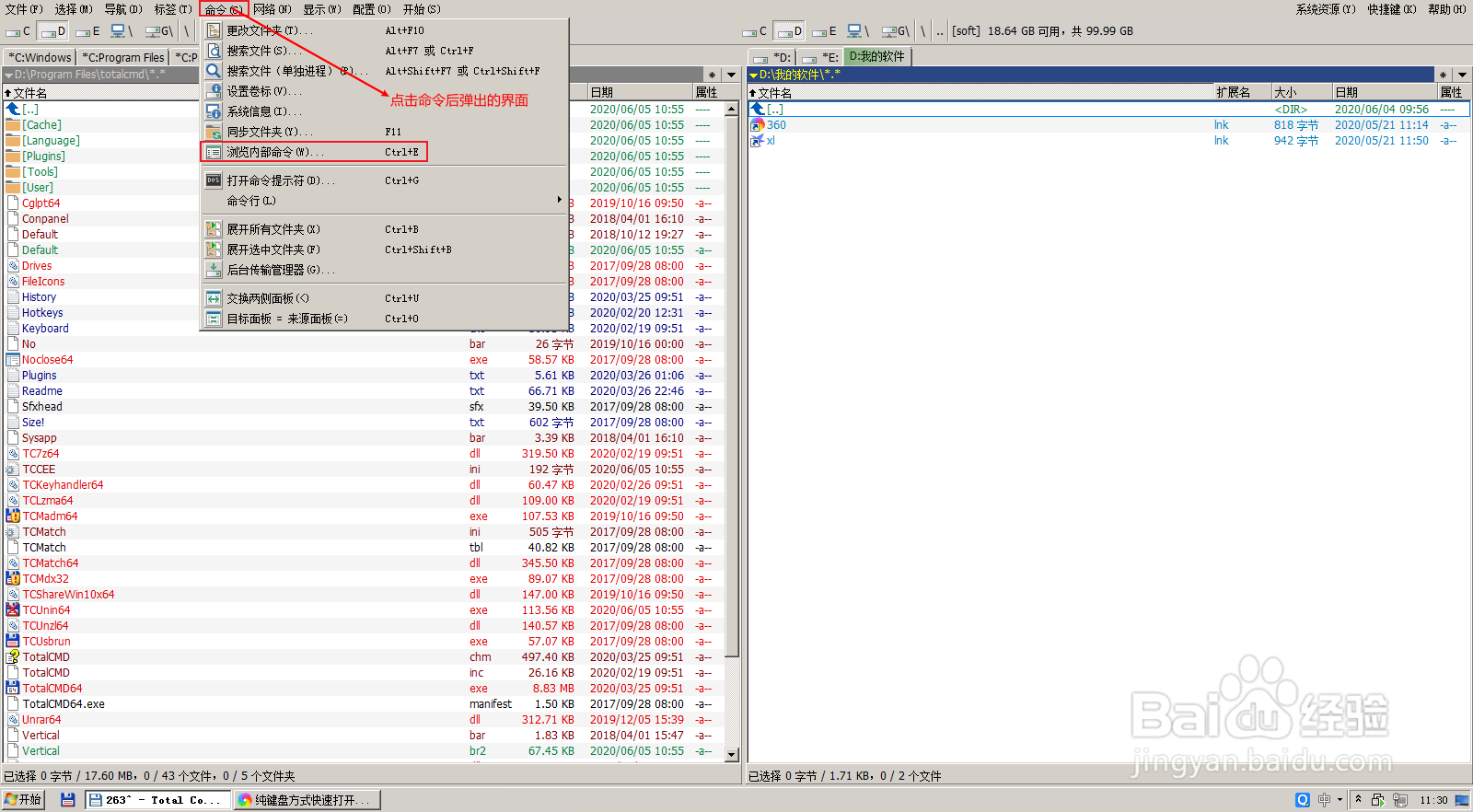
Task: Click the 系统信息 icon
Action: [214, 111]
